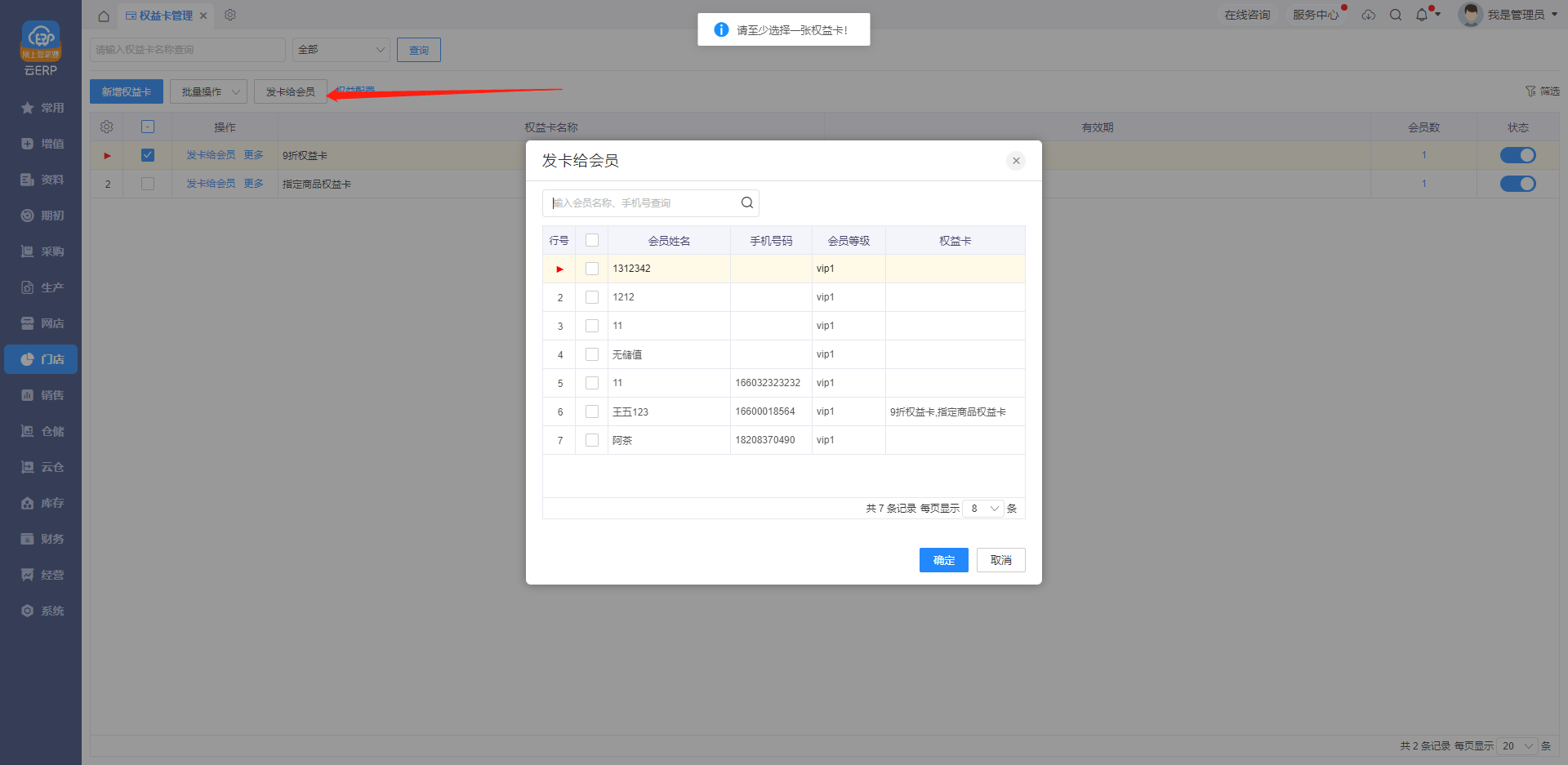Open the 期初 sidebar menu
This screenshot has height=765, width=1568.
(41, 216)
